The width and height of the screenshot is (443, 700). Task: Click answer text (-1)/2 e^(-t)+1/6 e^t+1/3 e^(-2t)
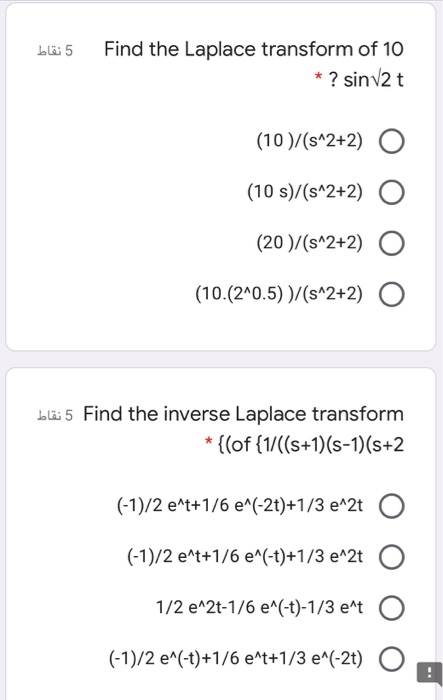click(236, 658)
